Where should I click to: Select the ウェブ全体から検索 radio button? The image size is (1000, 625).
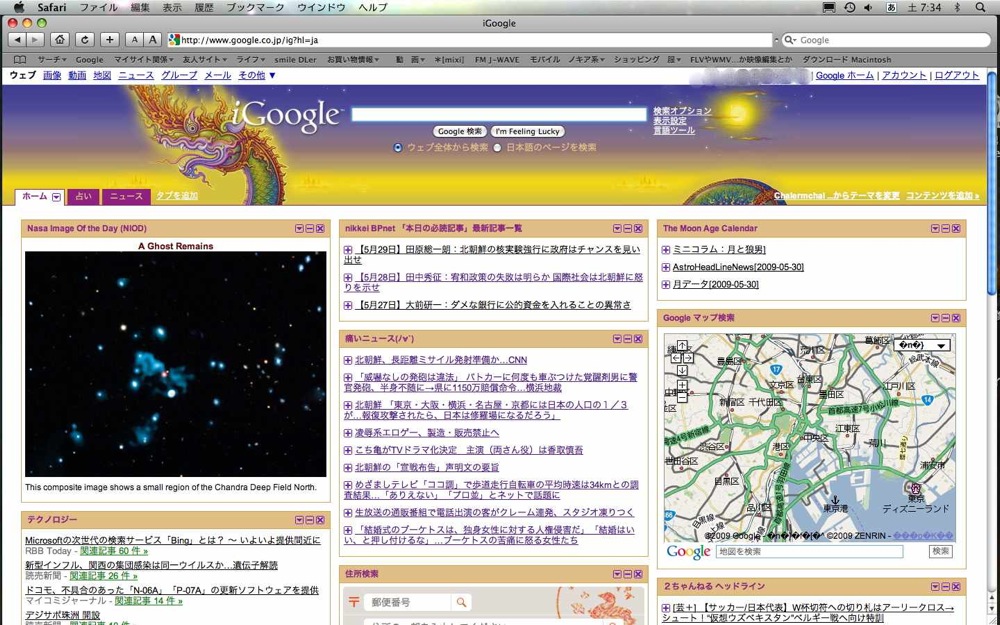coord(398,147)
